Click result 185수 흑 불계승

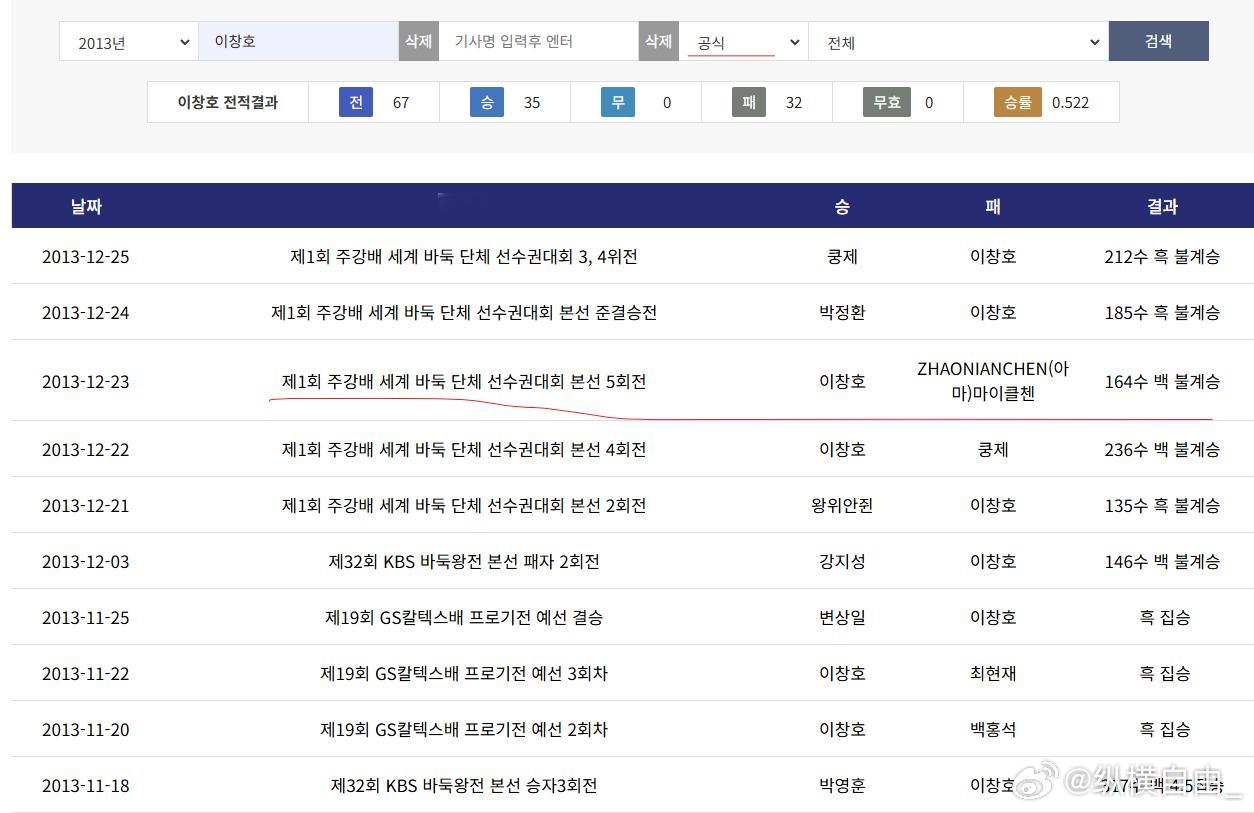pyautogui.click(x=1162, y=313)
